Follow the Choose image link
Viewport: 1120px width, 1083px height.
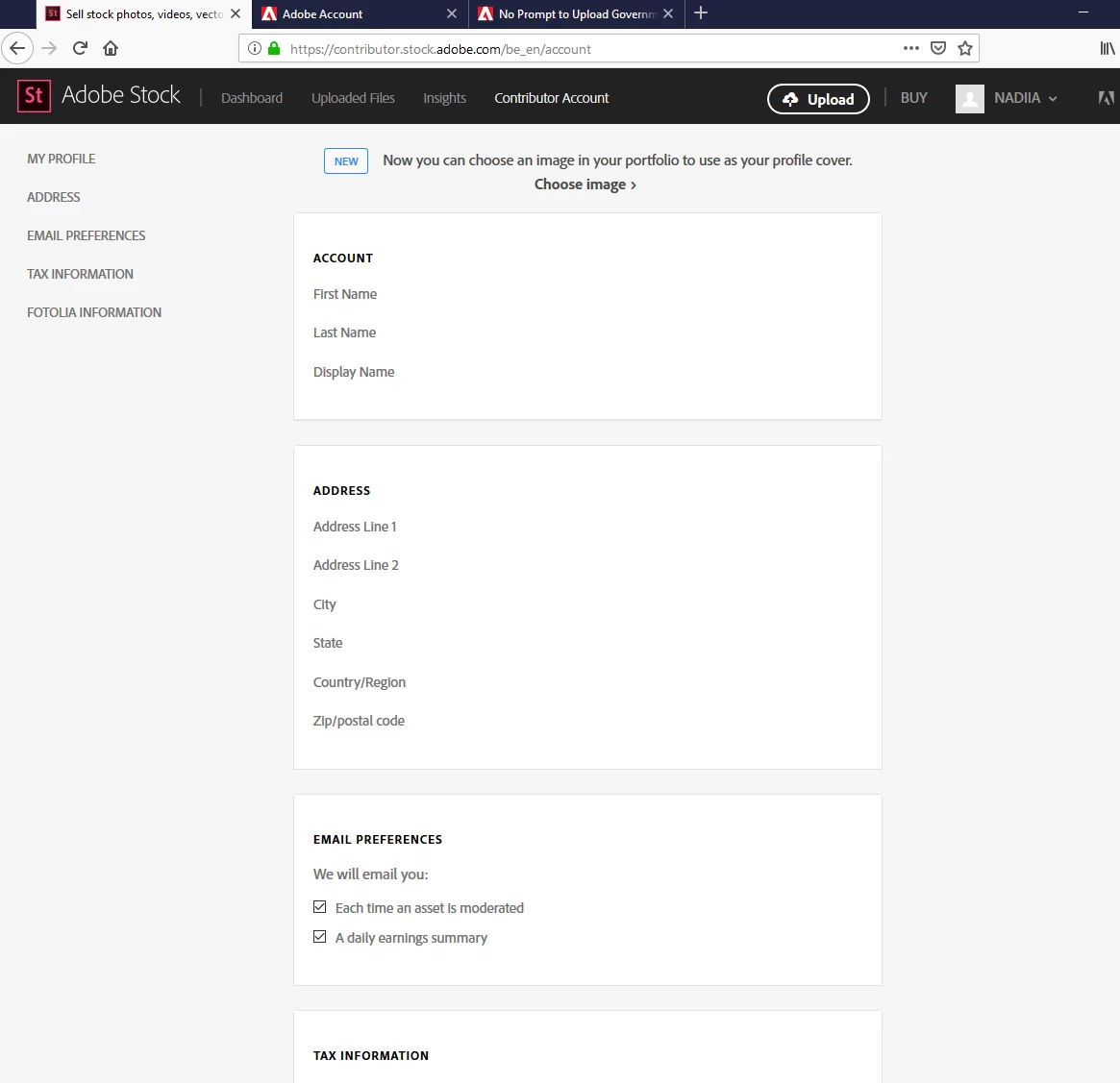(x=585, y=185)
